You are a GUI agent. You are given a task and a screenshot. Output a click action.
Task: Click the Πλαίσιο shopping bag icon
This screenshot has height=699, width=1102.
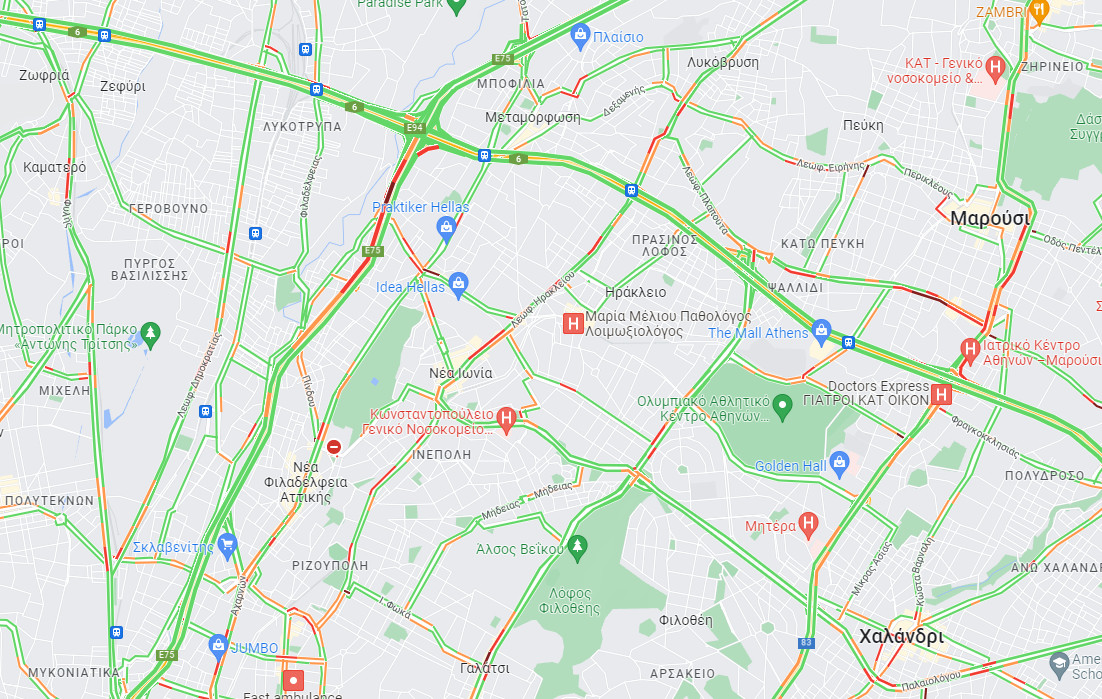click(581, 36)
